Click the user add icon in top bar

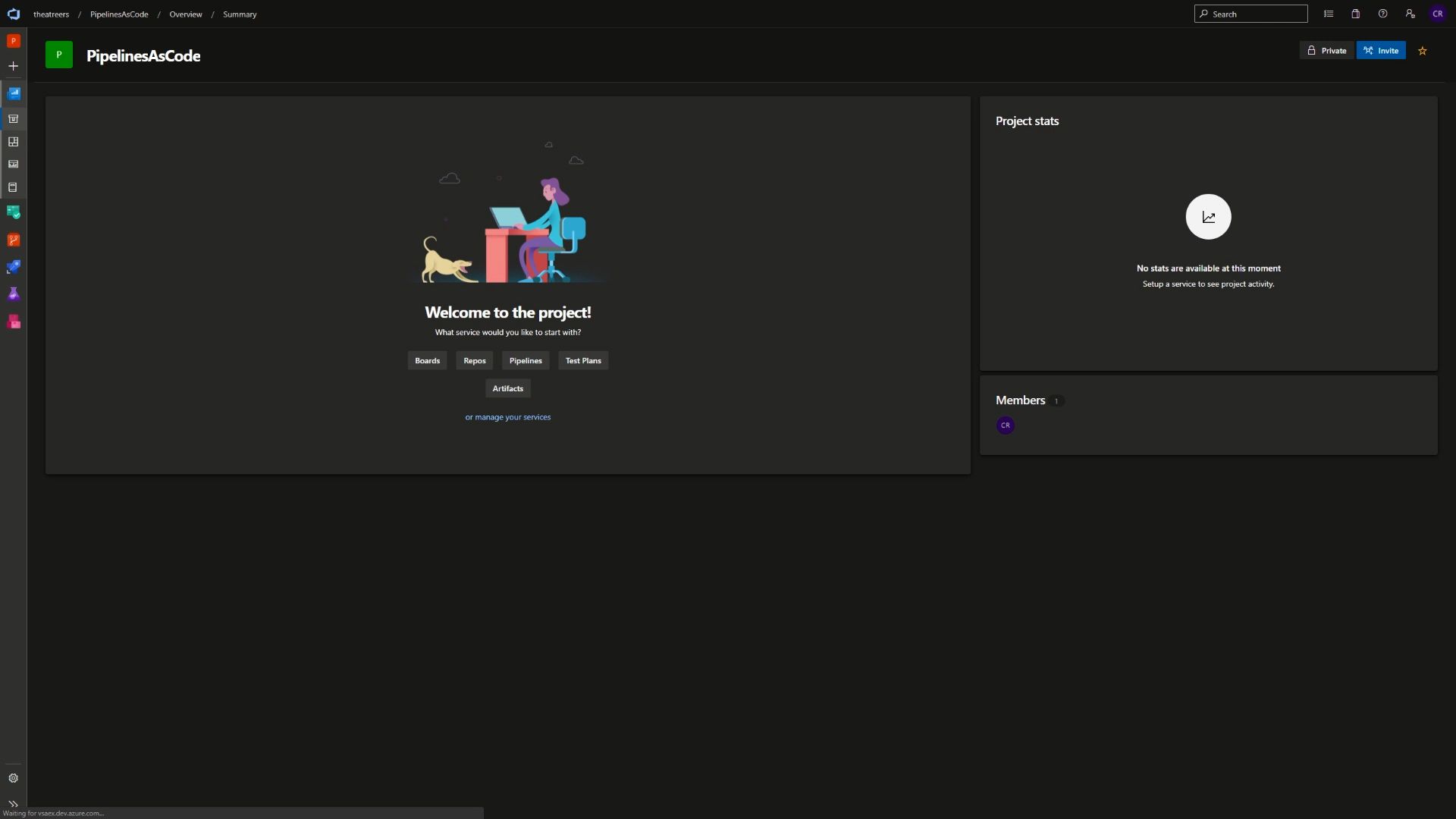(1410, 13)
